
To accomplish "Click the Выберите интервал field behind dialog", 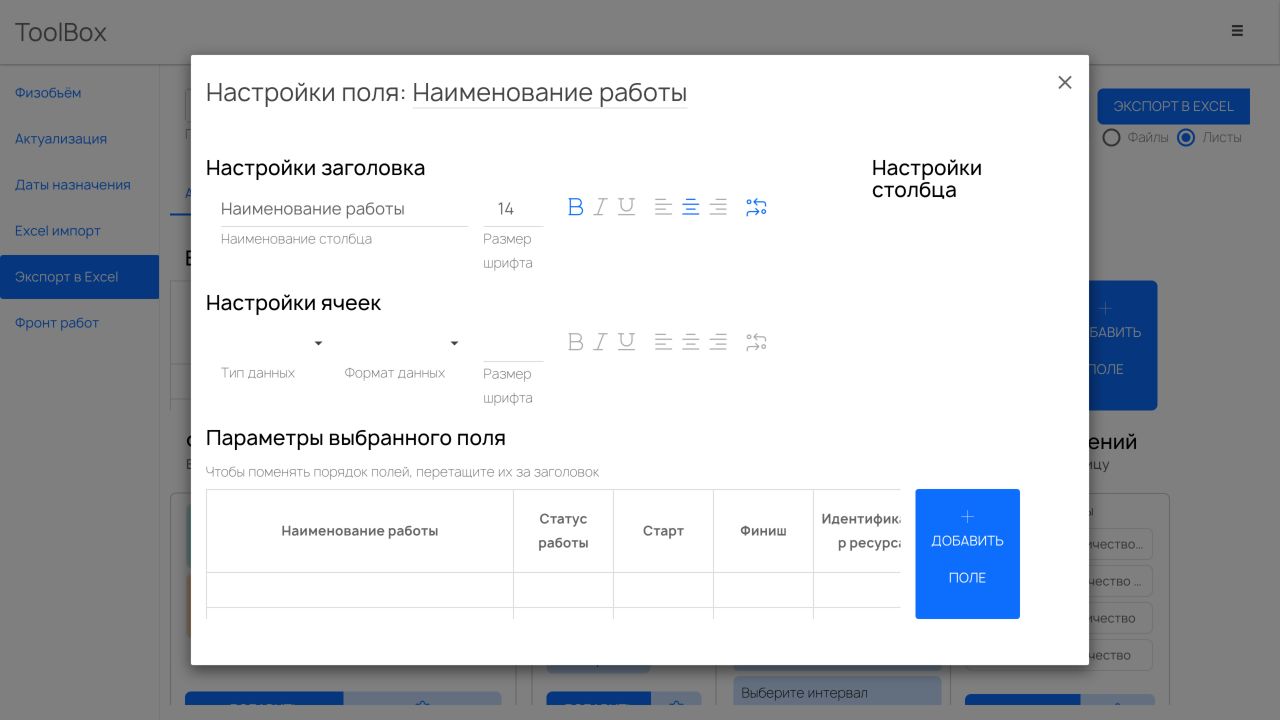I will click(837, 692).
